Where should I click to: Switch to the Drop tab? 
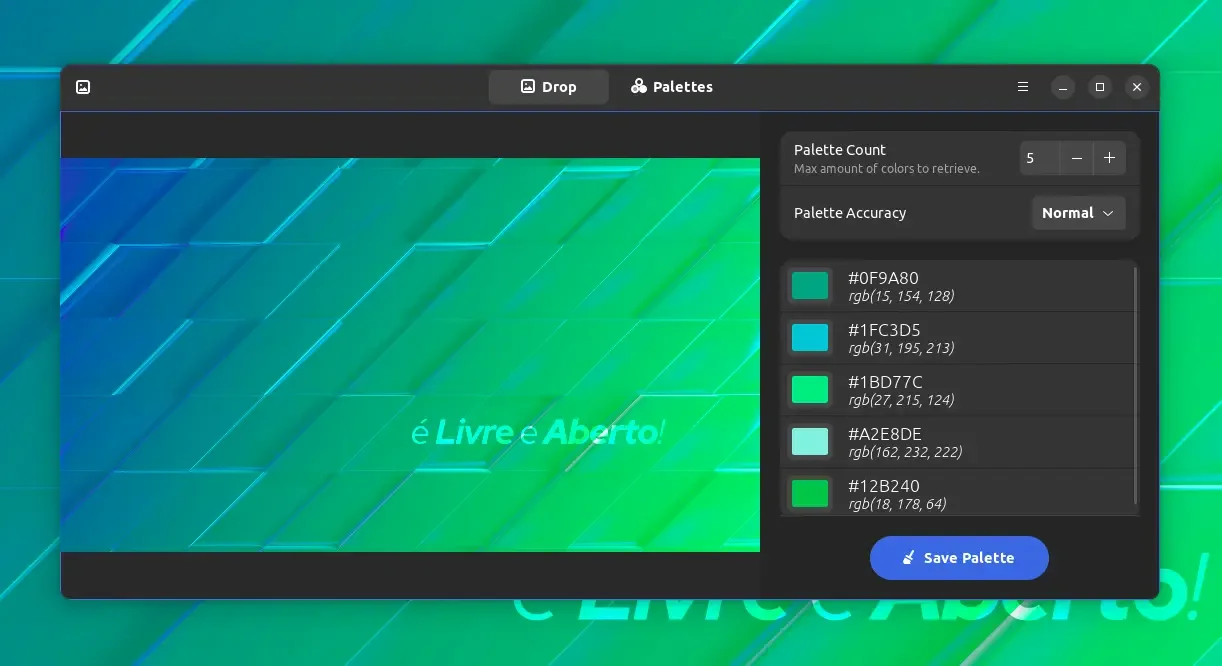[548, 87]
